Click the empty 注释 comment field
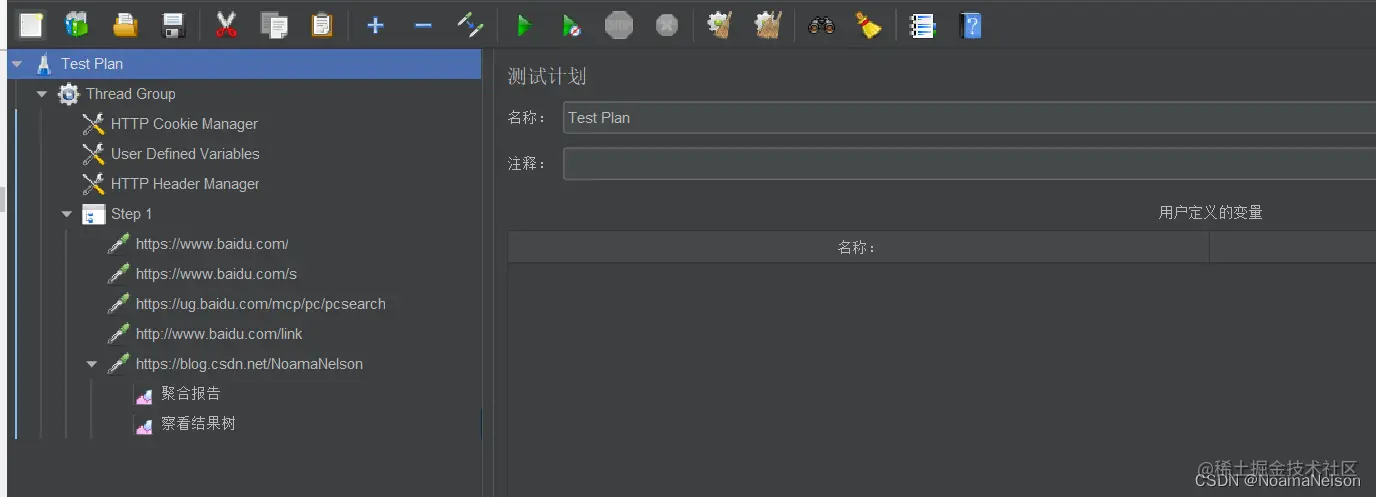1376x497 pixels. point(969,164)
